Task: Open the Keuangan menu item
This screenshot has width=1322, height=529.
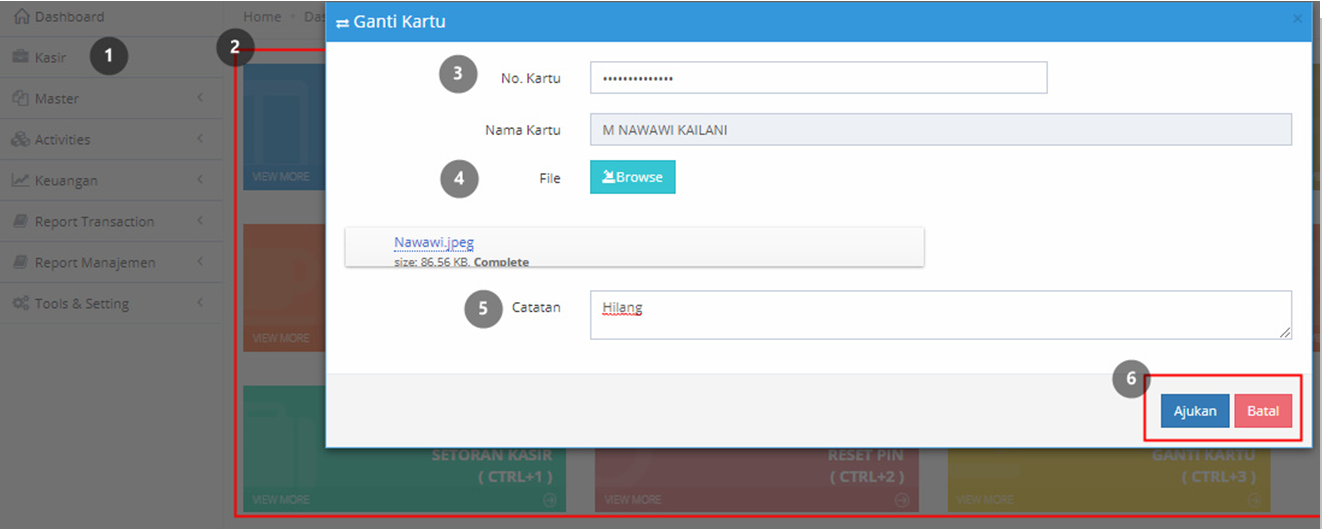Action: [111, 180]
